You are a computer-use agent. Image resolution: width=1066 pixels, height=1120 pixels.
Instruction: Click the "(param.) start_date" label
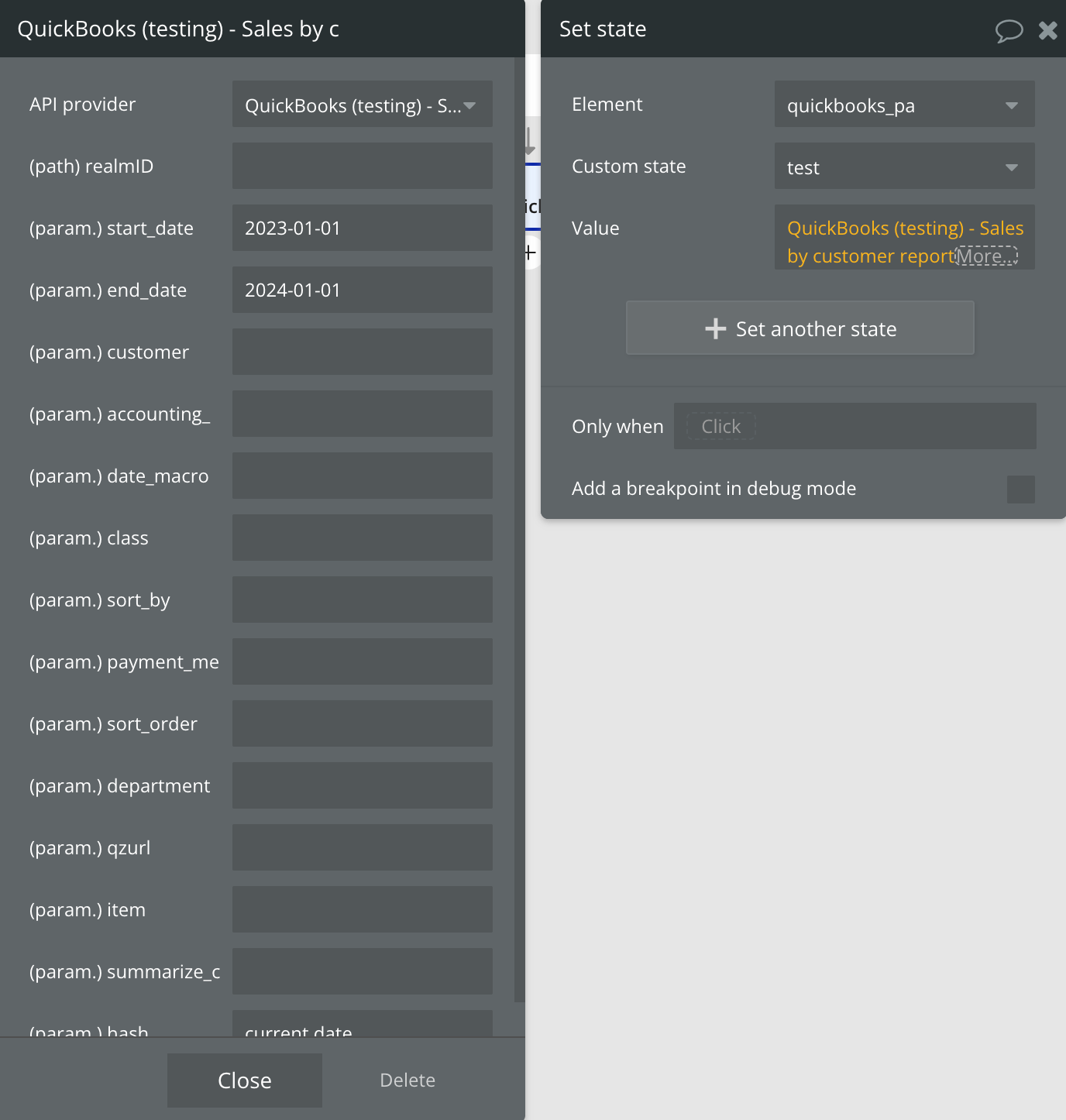tap(112, 228)
